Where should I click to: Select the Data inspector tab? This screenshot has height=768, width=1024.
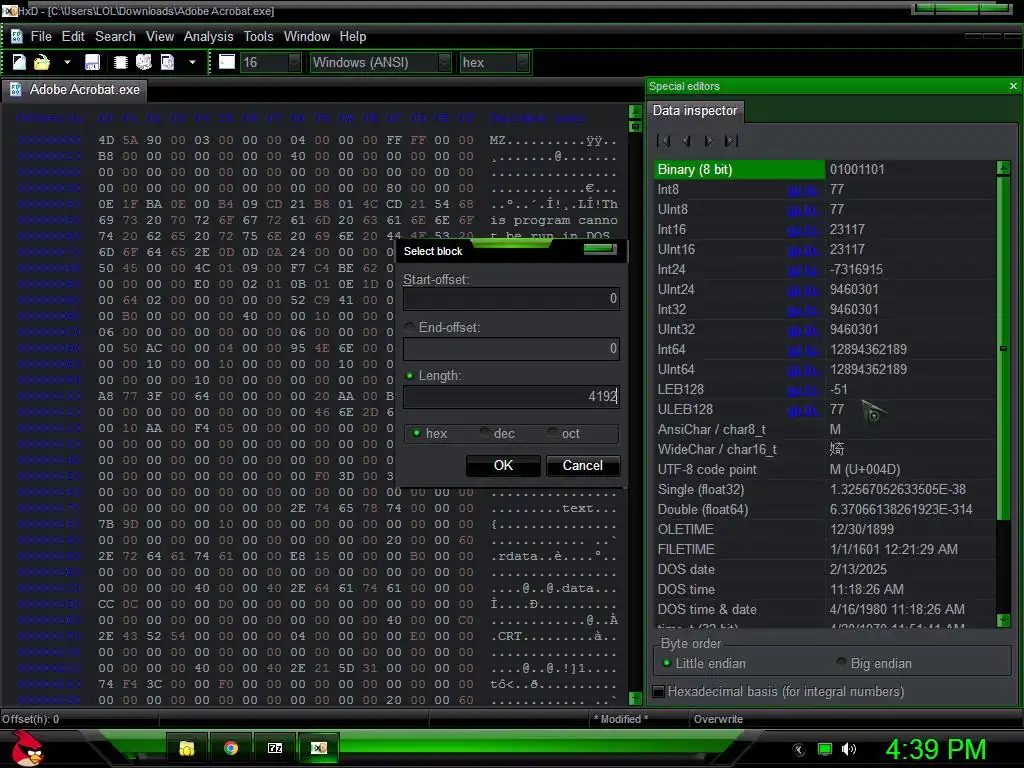695,110
